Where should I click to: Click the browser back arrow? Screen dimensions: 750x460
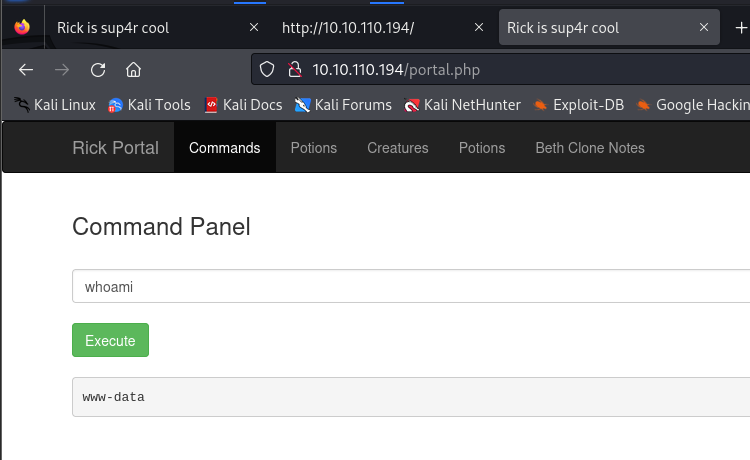pyautogui.click(x=26, y=69)
